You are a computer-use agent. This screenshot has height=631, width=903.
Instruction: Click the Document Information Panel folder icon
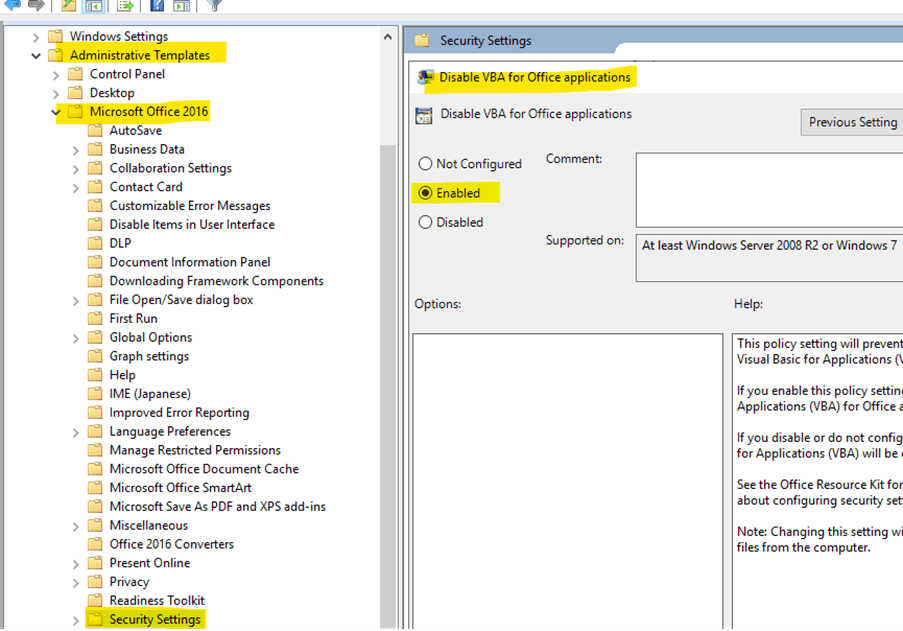(x=95, y=262)
